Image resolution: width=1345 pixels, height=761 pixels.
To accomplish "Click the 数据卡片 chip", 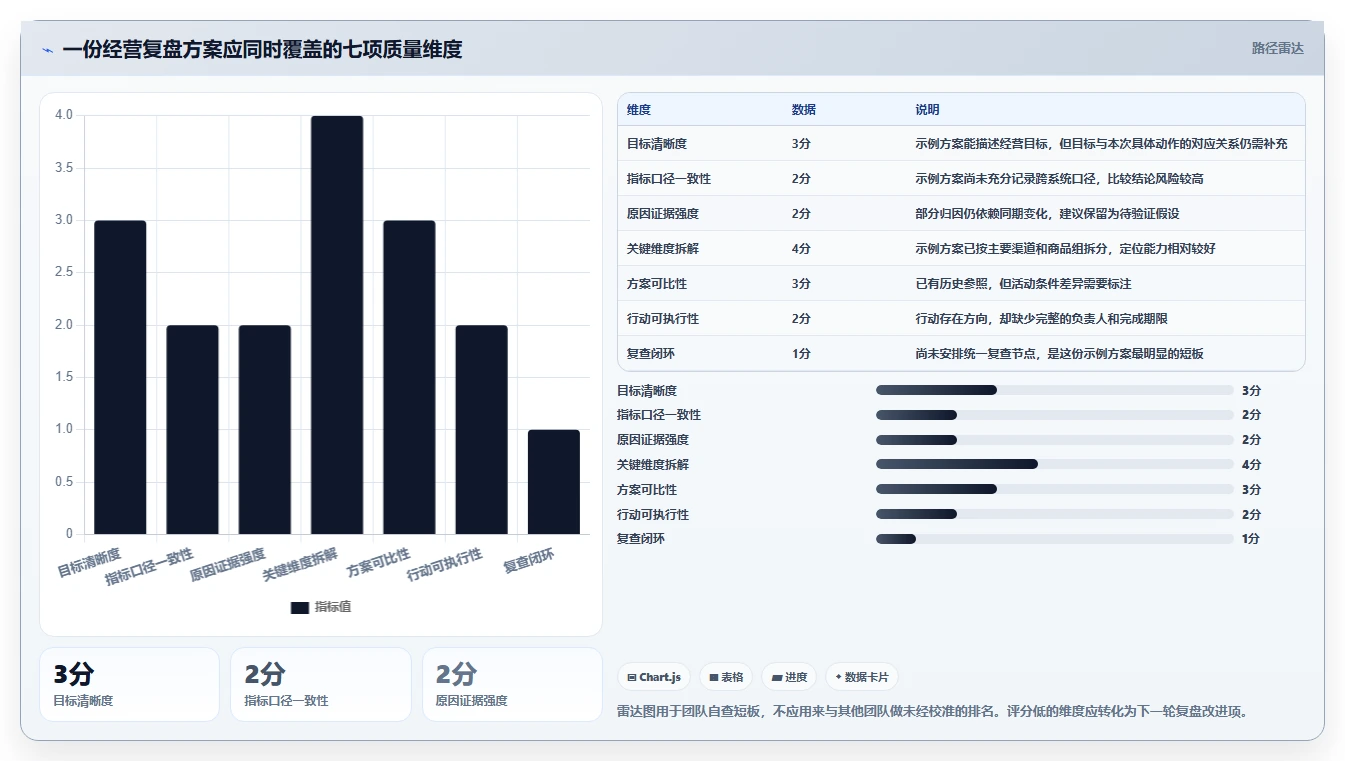I will coord(862,677).
